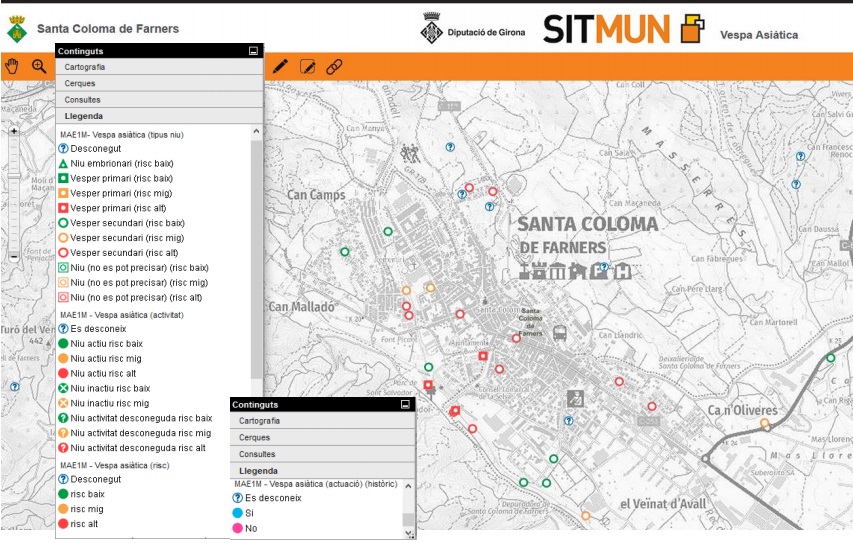Open the edit note tool
This screenshot has height=543, width=853.
click(307, 66)
